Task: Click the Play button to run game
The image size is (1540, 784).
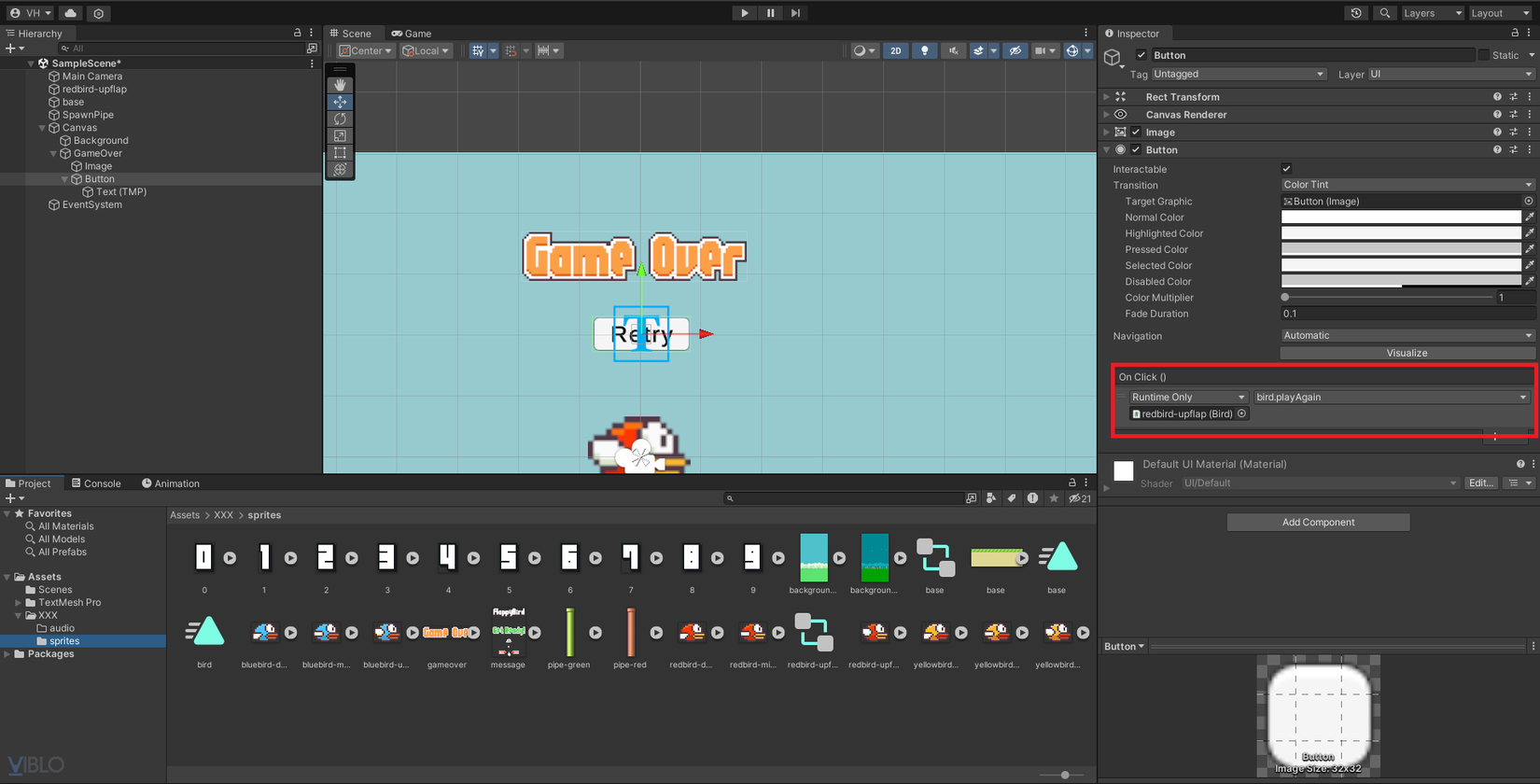Action: (x=744, y=13)
